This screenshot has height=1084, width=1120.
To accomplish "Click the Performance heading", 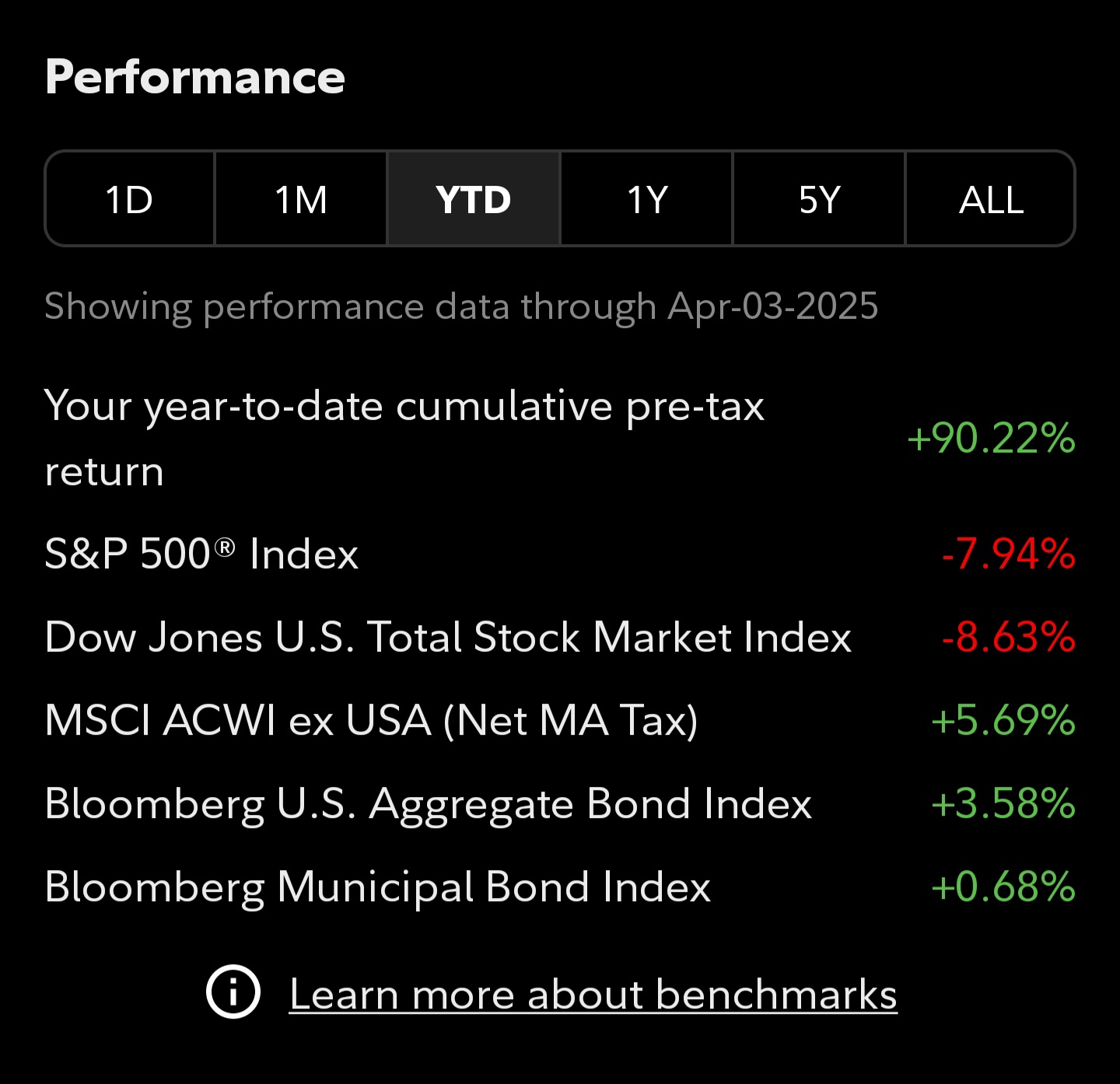I will point(195,77).
